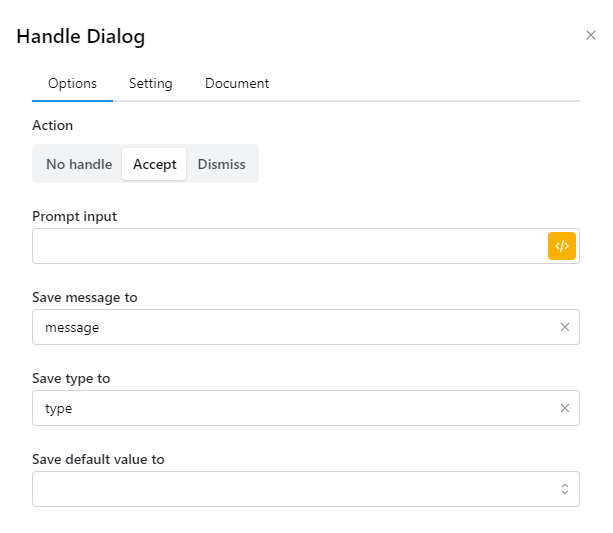Choose the Accept action option
The height and width of the screenshot is (533, 613).
pos(154,164)
